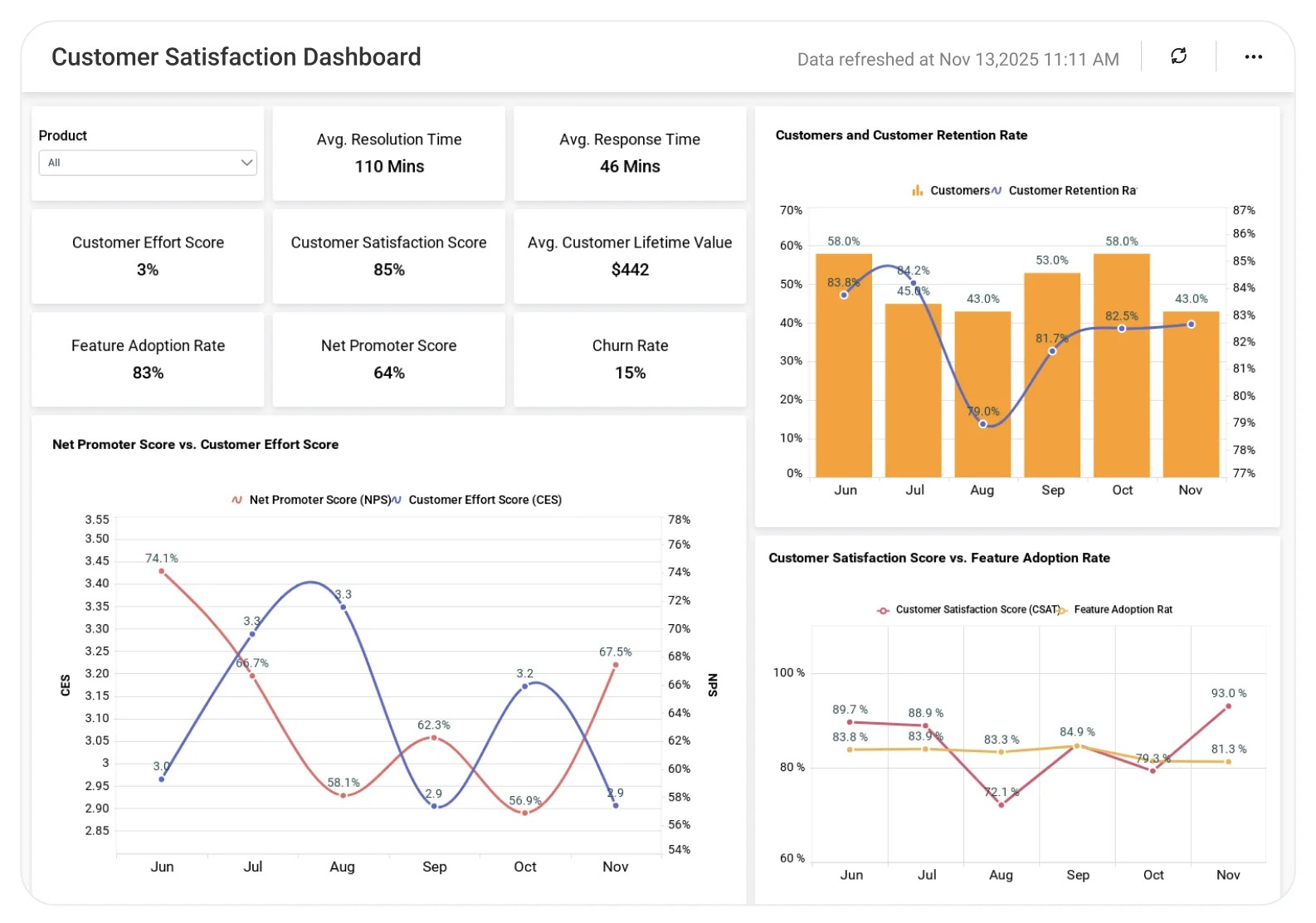Screen dimensions: 1316x923
Task: Click the Jun bar labeled 58.0%
Action: point(844,365)
